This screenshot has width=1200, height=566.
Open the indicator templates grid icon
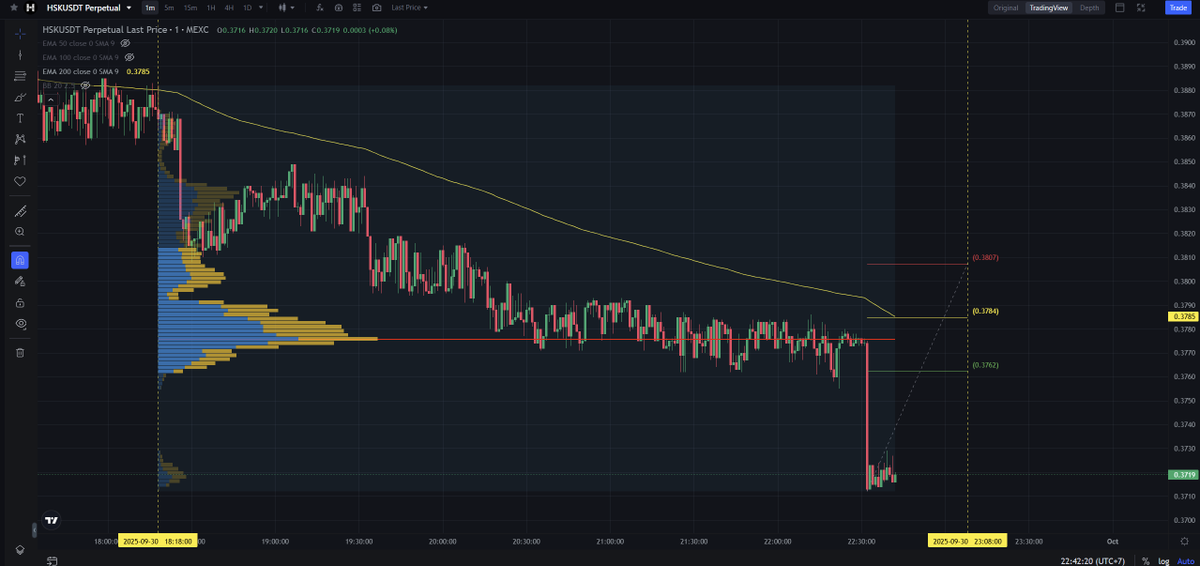[356, 7]
